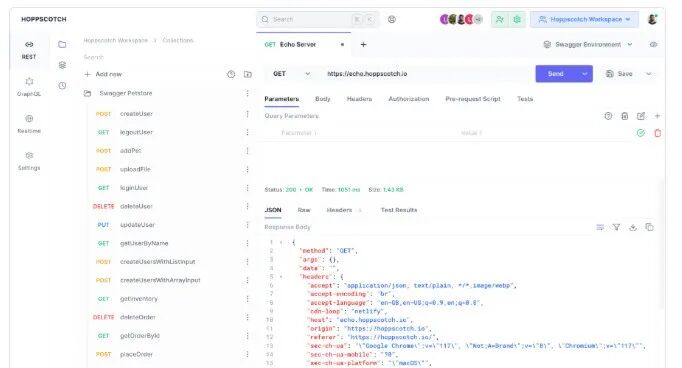
Task: Toggle environment preview eye icon
Action: 653,44
